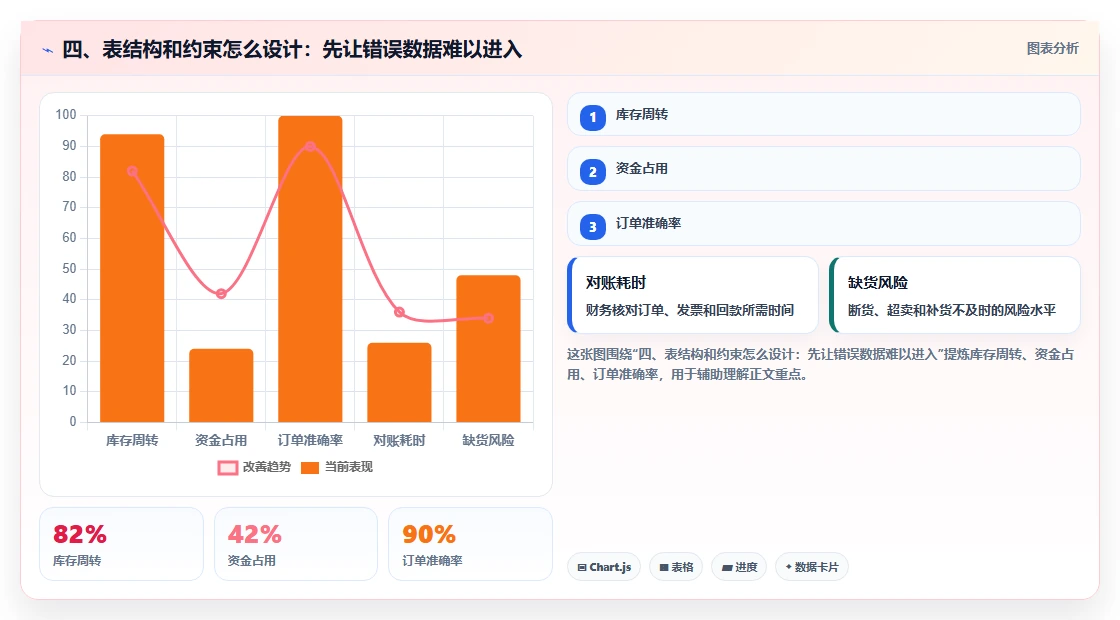The image size is (1120, 620).
Task: Click the 缺货风险 orange bar in chart
Action: click(489, 349)
